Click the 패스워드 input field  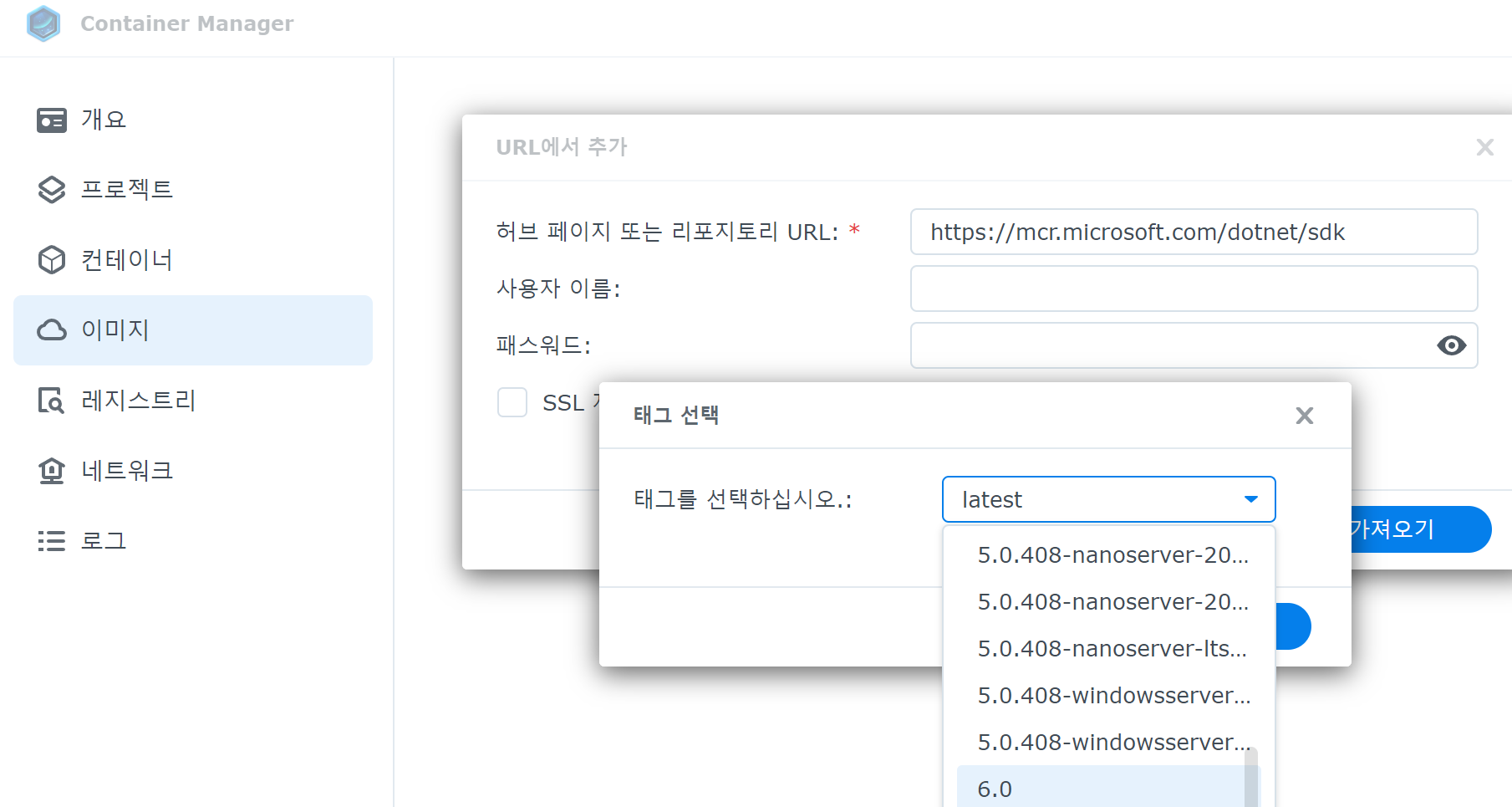coord(1194,345)
